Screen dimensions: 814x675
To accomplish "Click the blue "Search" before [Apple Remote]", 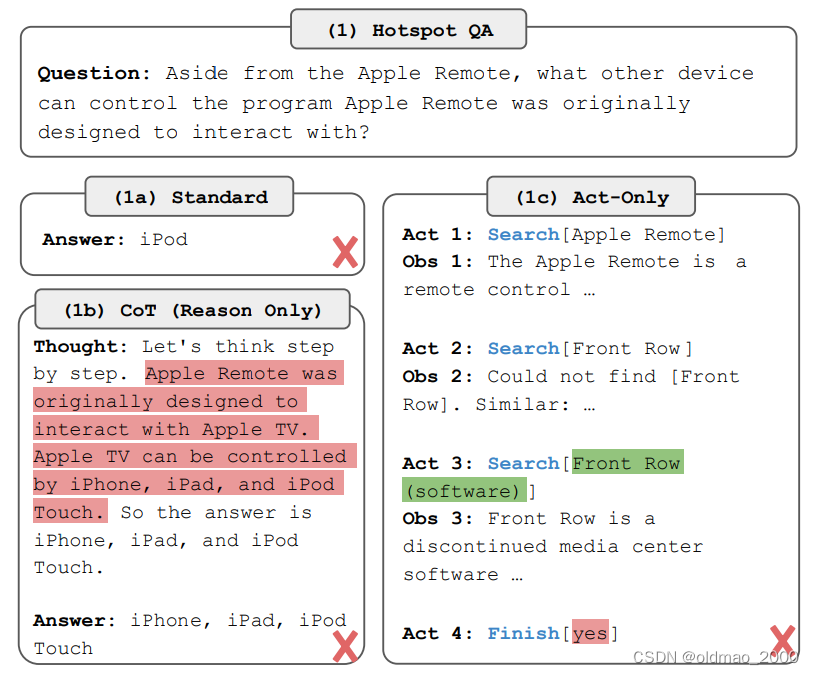I will (523, 235).
